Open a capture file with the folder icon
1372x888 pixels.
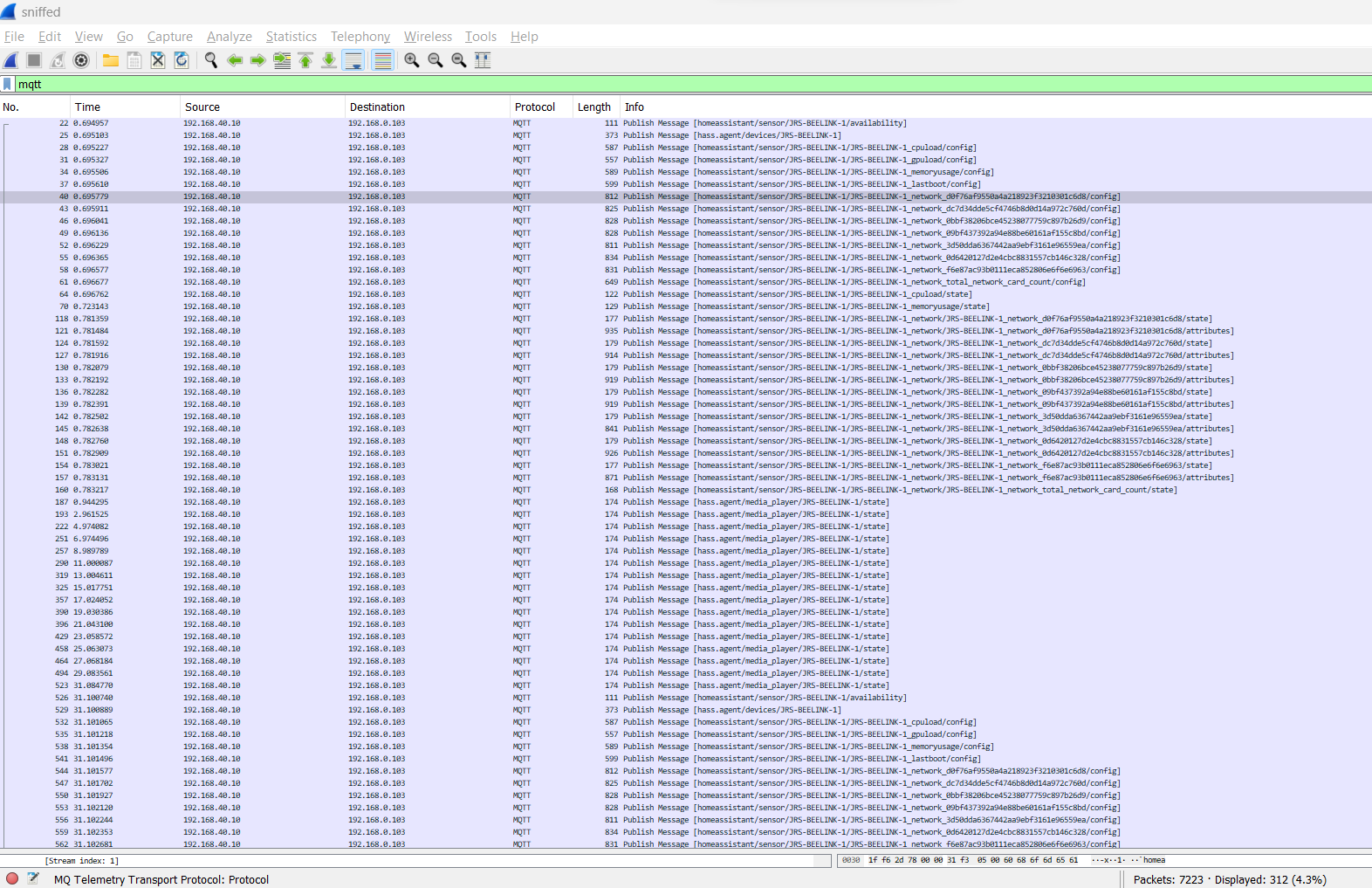click(111, 60)
